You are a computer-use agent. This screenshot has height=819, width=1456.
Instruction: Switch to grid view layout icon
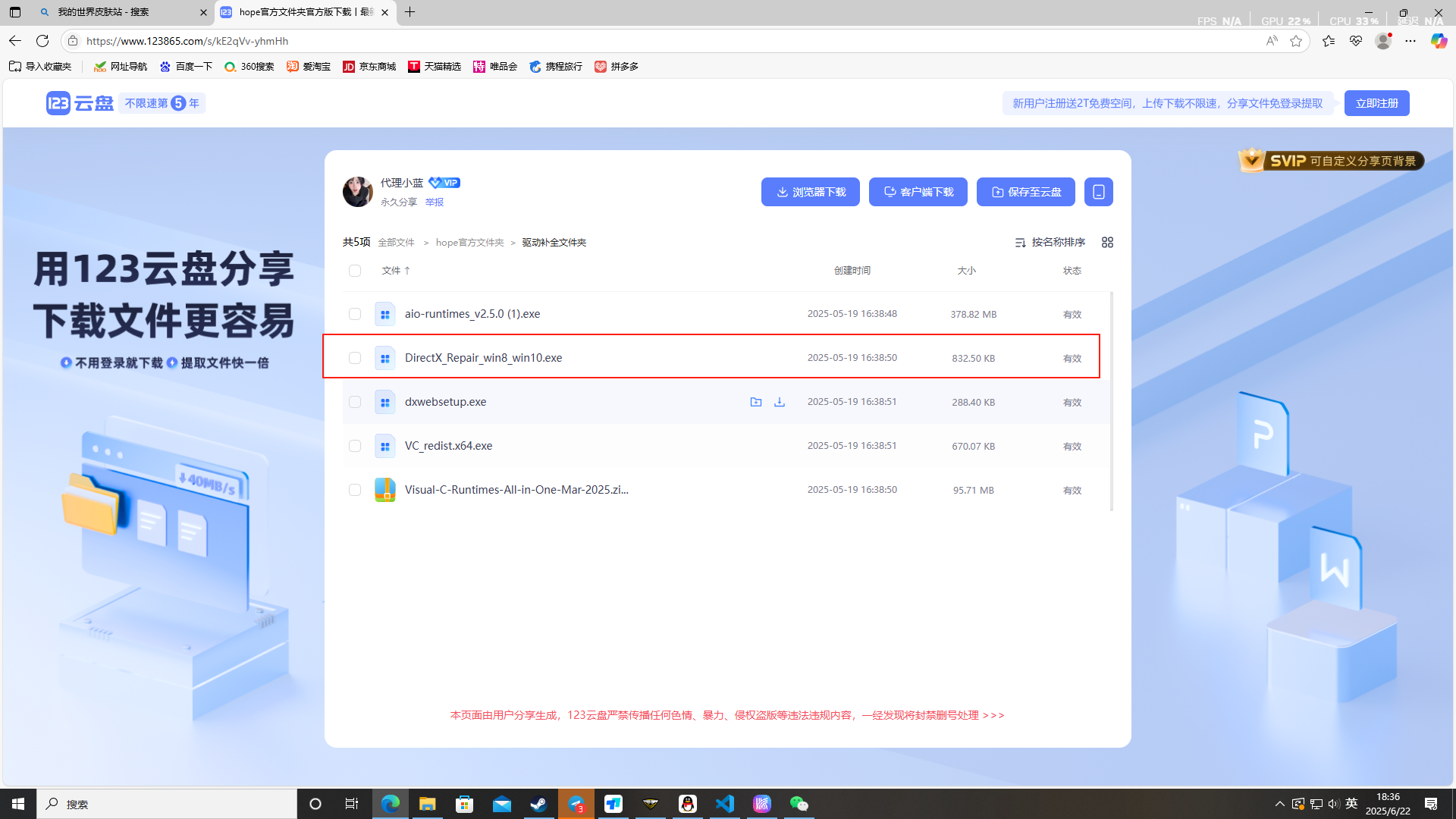pyautogui.click(x=1107, y=242)
